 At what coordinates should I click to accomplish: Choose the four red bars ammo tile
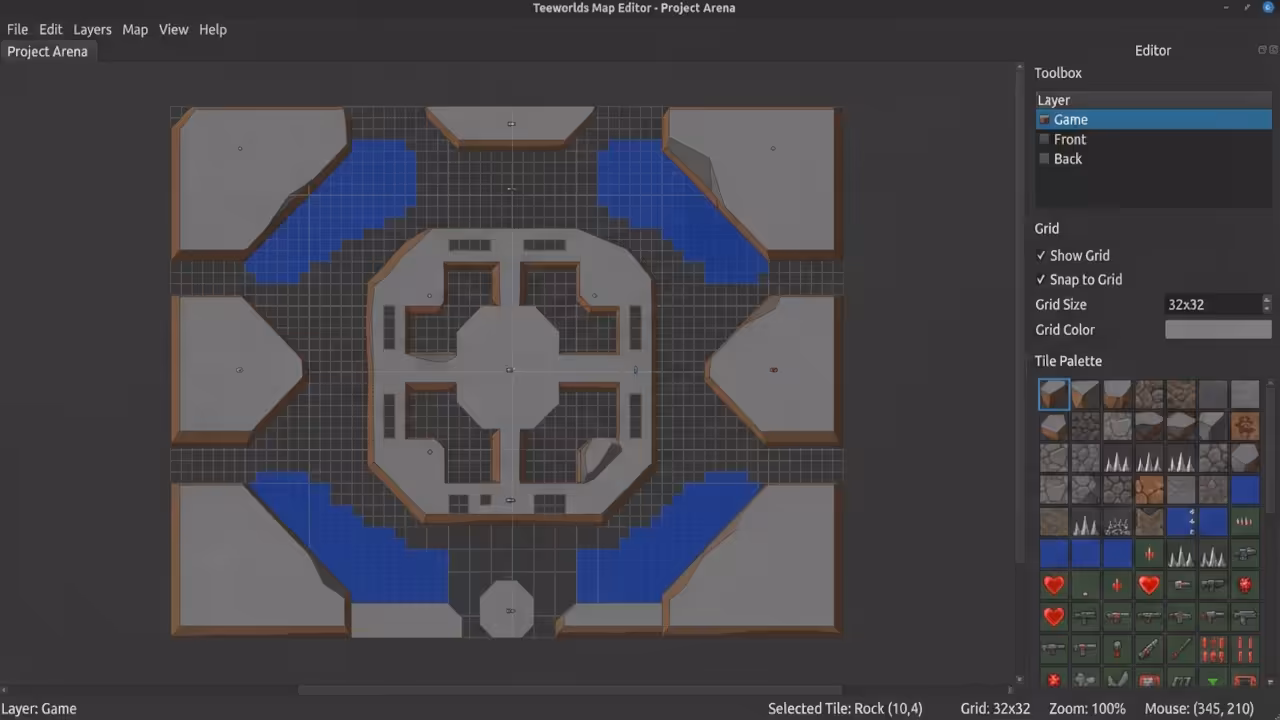click(1245, 649)
